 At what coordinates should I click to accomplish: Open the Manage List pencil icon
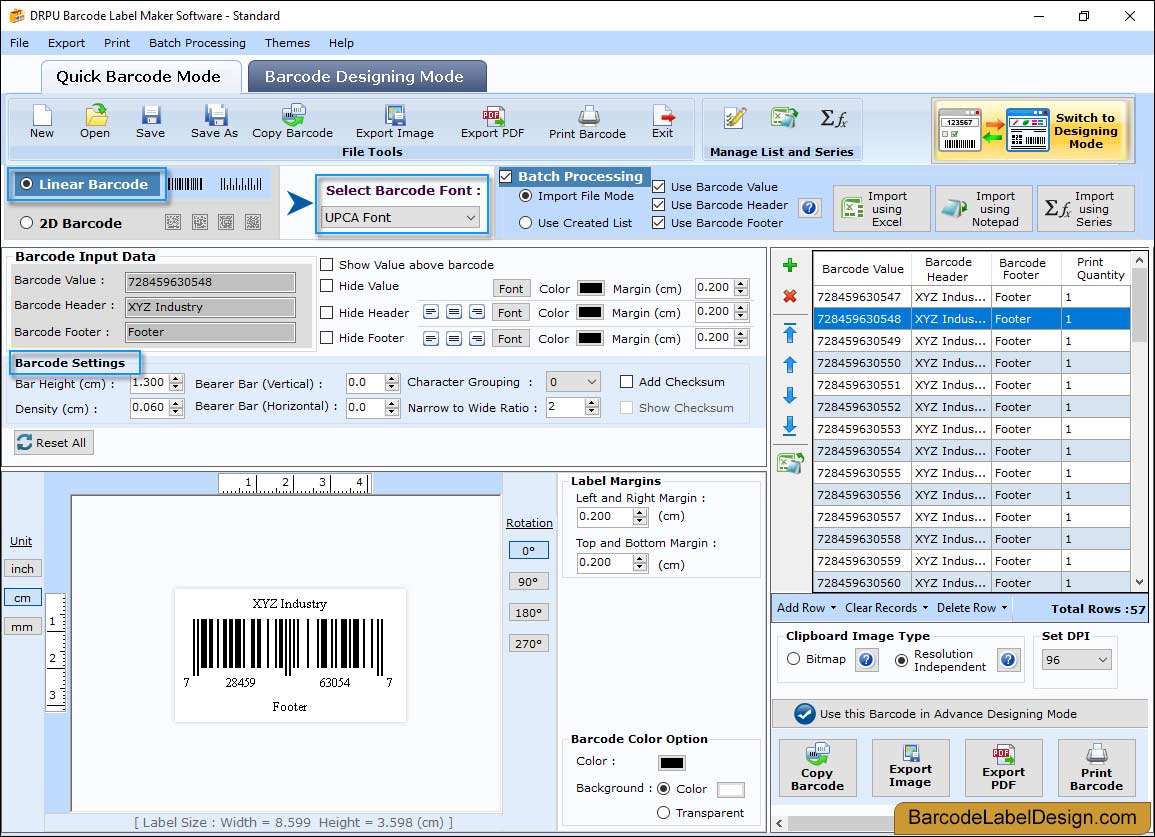coord(734,119)
